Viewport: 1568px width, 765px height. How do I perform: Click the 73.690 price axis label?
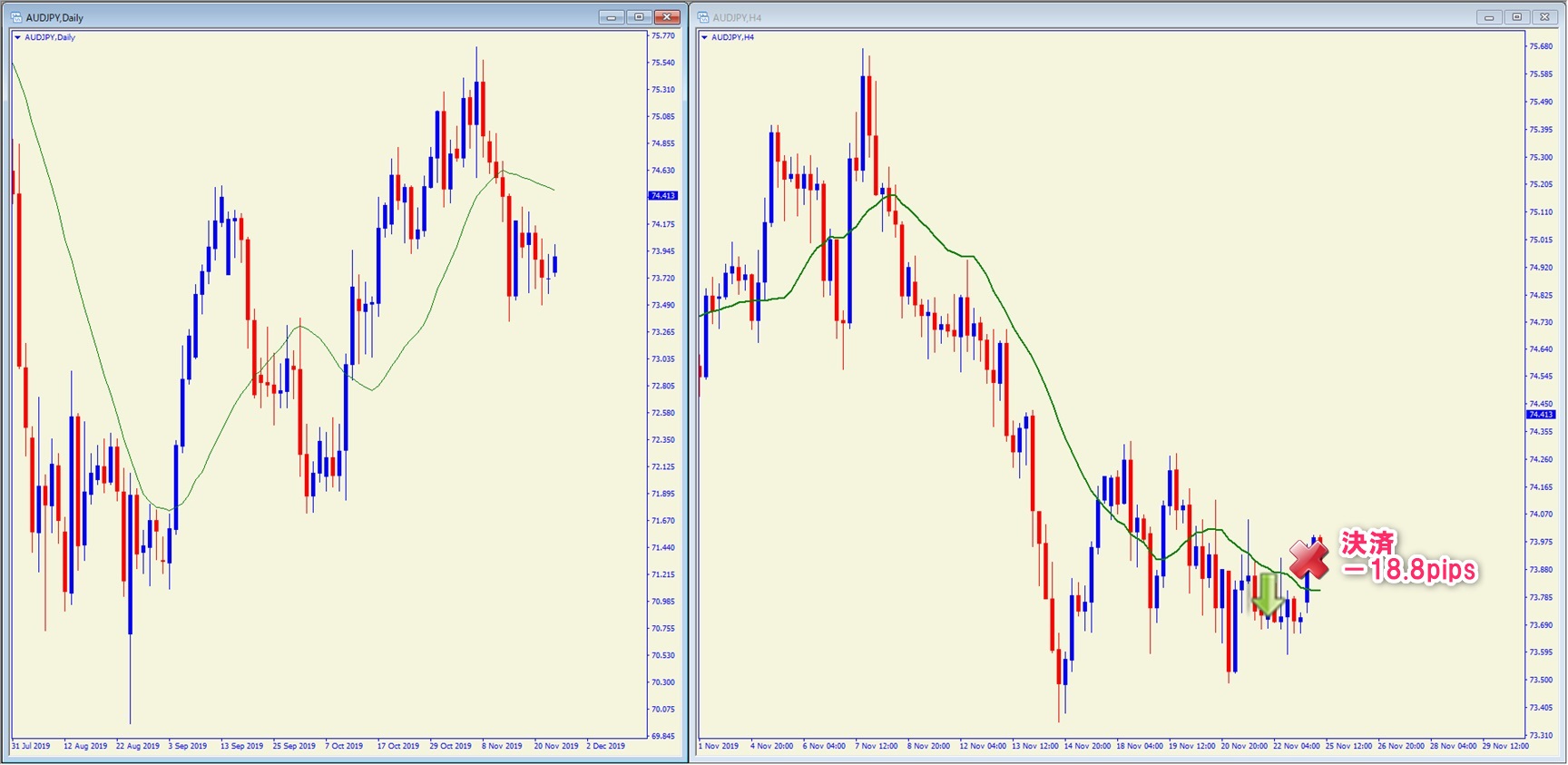coord(1541,625)
